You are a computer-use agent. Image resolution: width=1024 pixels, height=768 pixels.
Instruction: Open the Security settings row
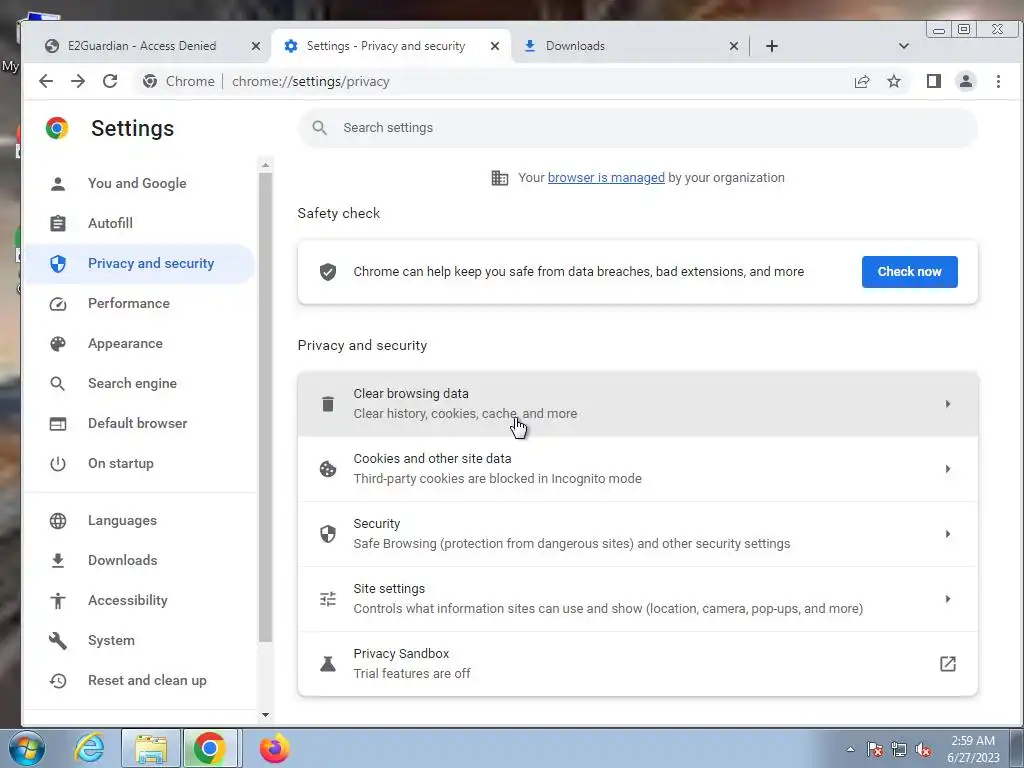coord(637,534)
